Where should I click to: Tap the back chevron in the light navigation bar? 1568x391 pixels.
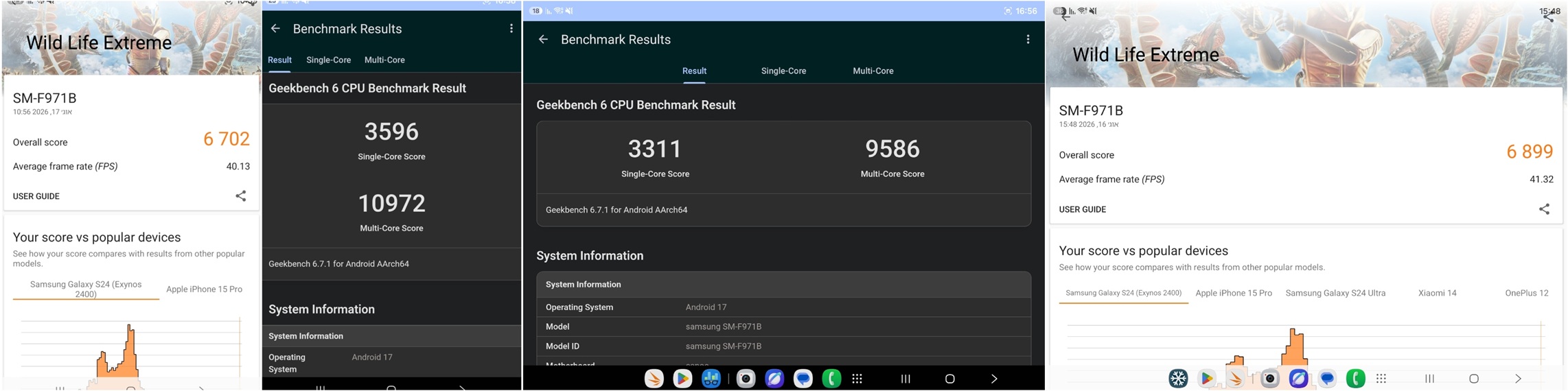pos(1519,379)
